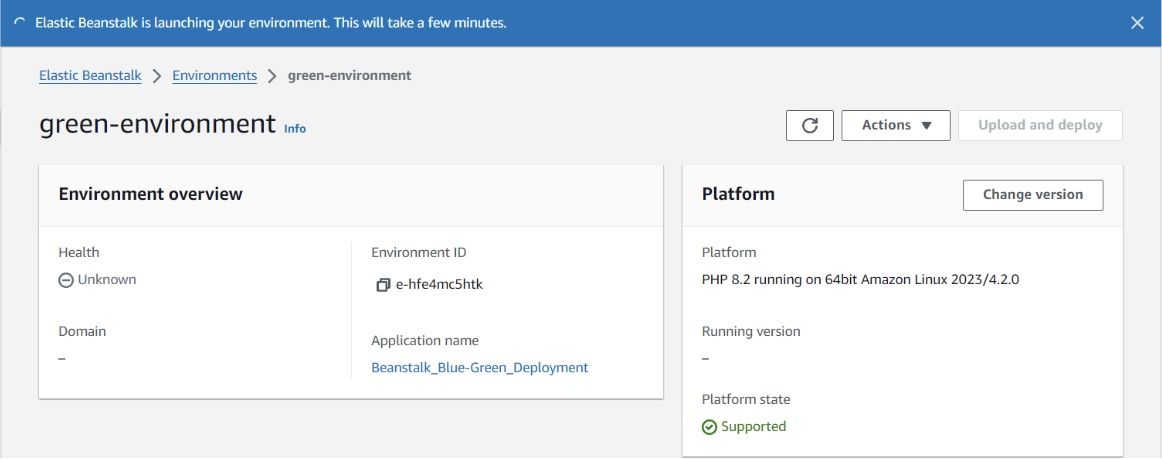
Task: Click the chevron after Elastic Beanstalk breadcrumb
Action: click(157, 76)
